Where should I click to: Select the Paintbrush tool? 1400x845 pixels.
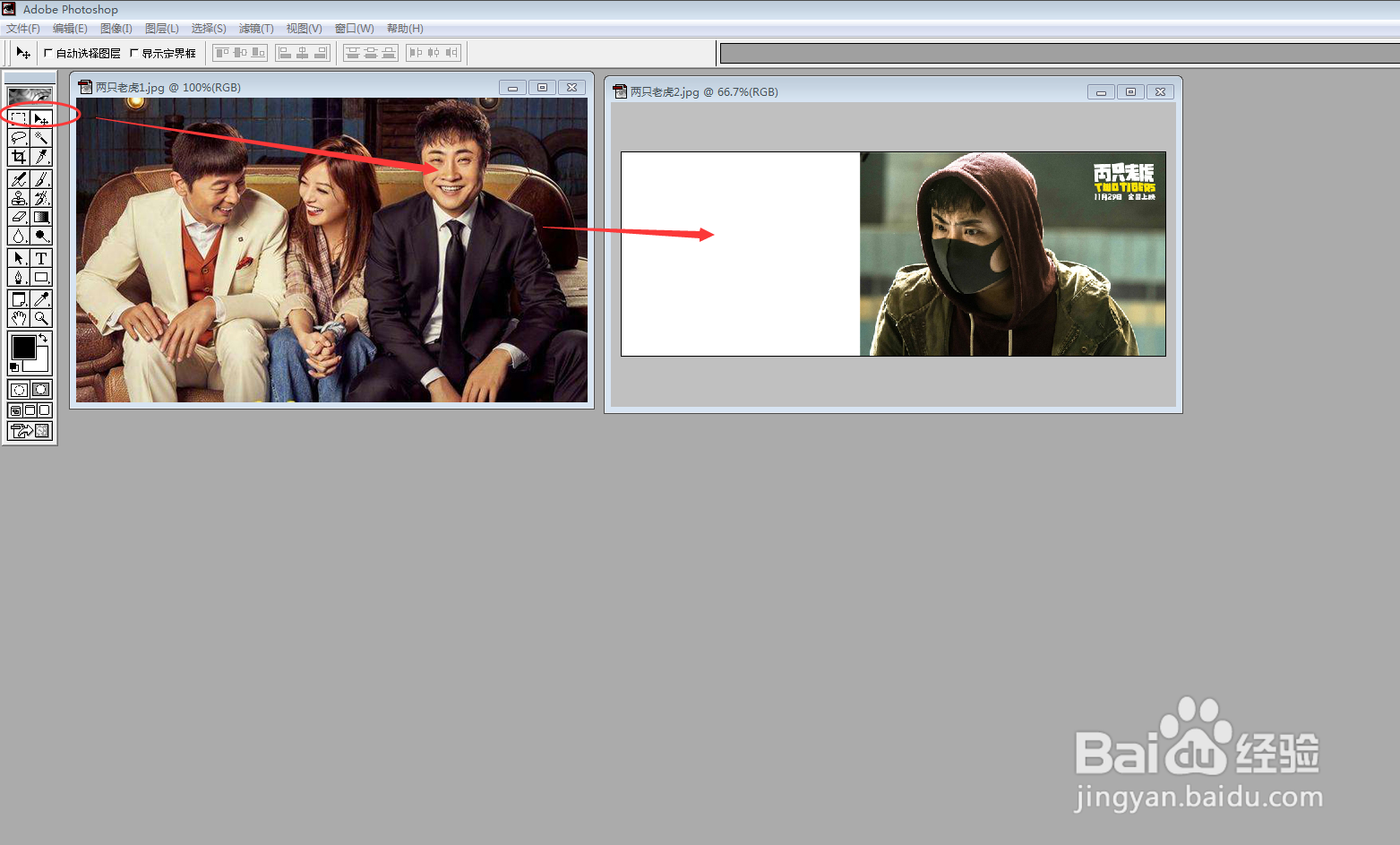click(x=41, y=179)
